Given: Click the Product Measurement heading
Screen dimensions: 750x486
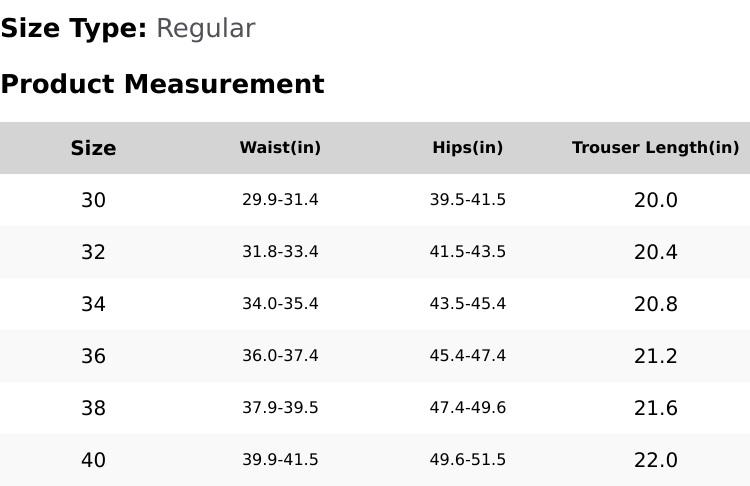Looking at the screenshot, I should point(162,84).
